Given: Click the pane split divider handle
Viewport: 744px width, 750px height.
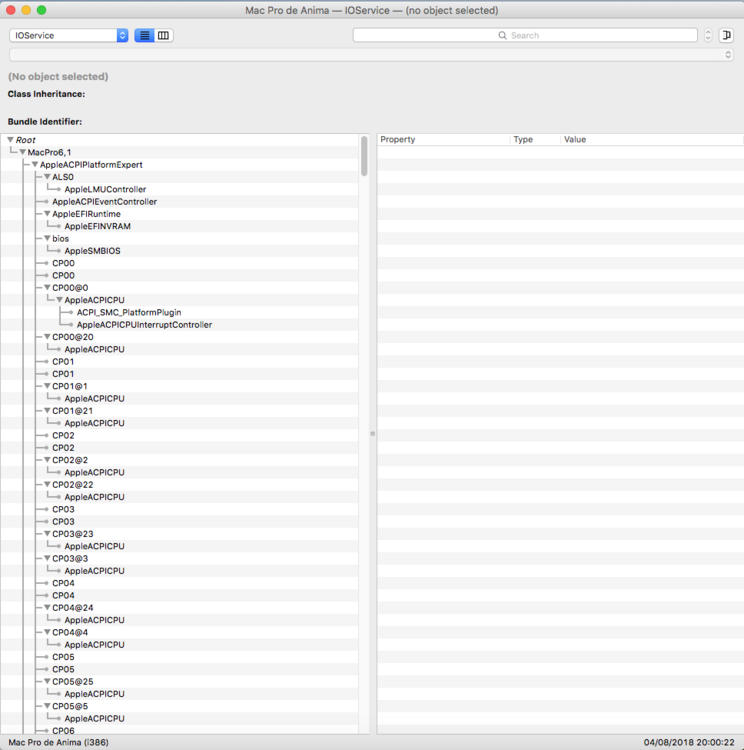Looking at the screenshot, I should tap(373, 434).
